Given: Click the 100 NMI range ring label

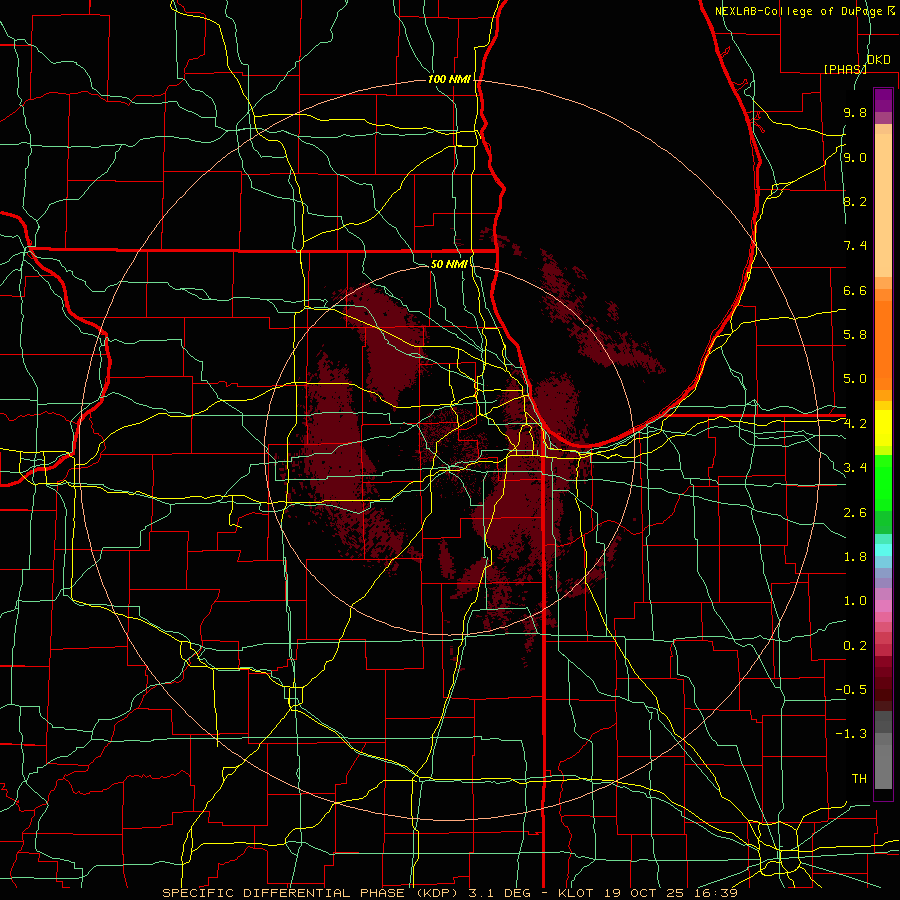Looking at the screenshot, I should 449,79.
